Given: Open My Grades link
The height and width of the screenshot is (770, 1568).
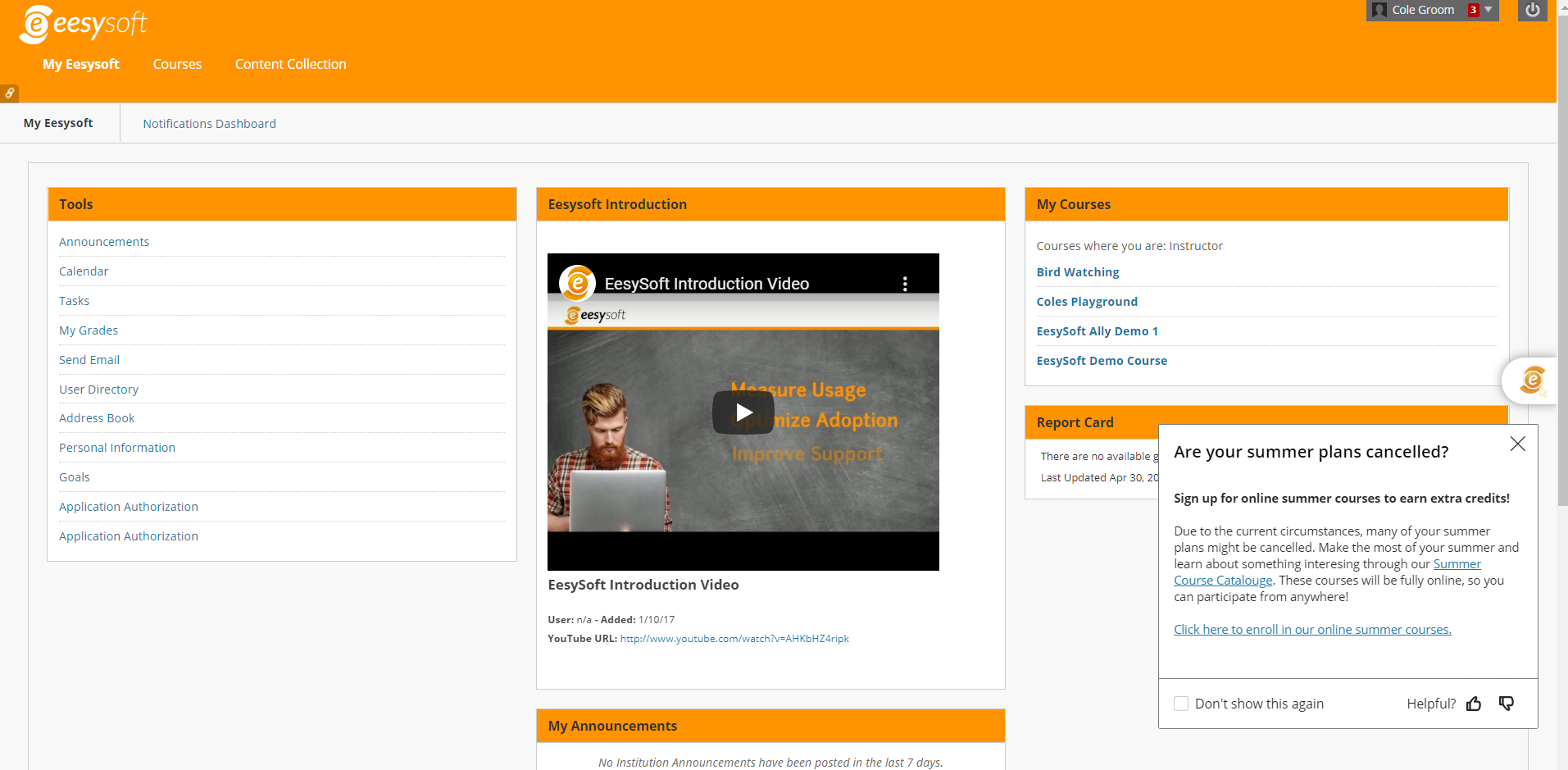Looking at the screenshot, I should 89,330.
